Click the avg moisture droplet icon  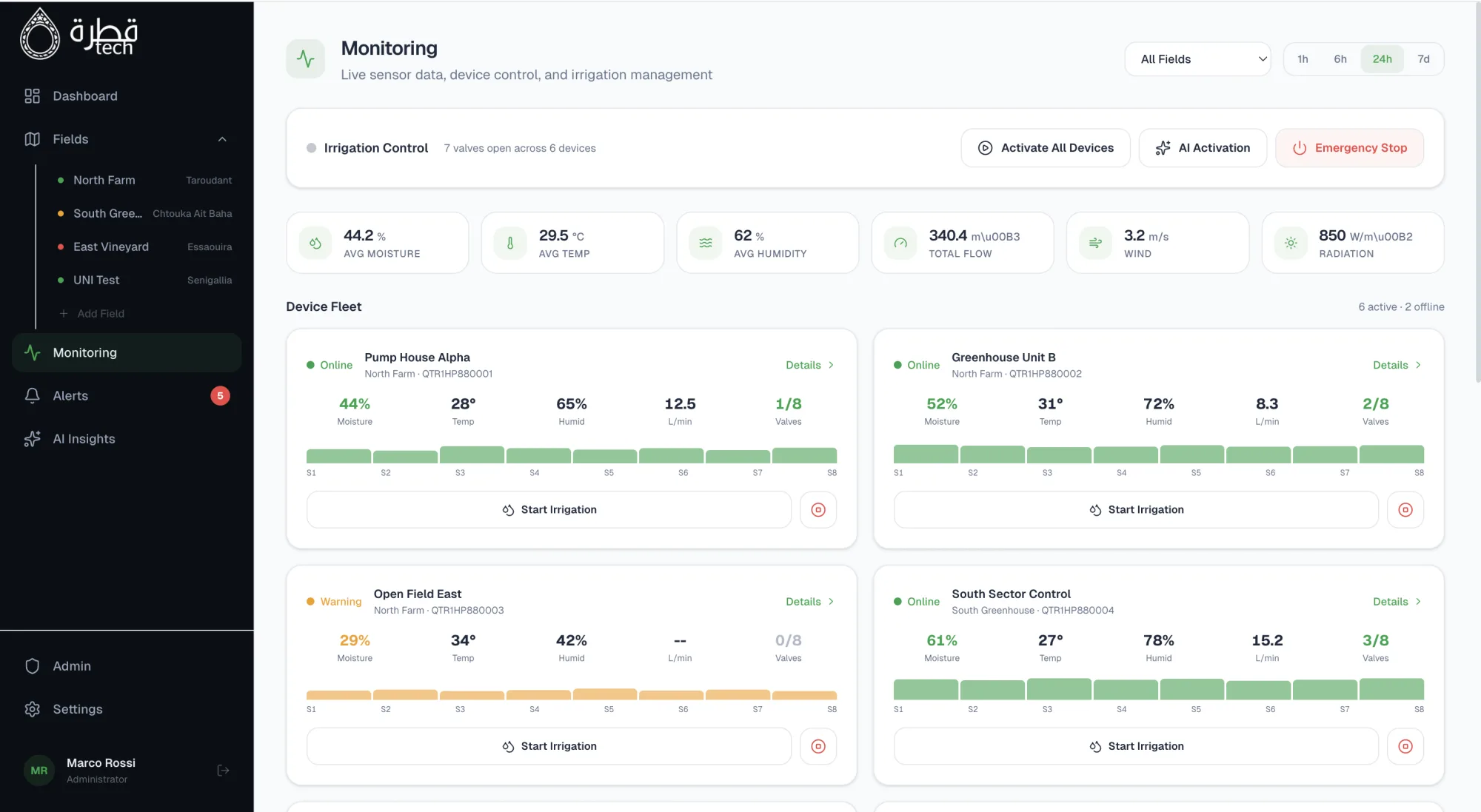[x=315, y=243]
